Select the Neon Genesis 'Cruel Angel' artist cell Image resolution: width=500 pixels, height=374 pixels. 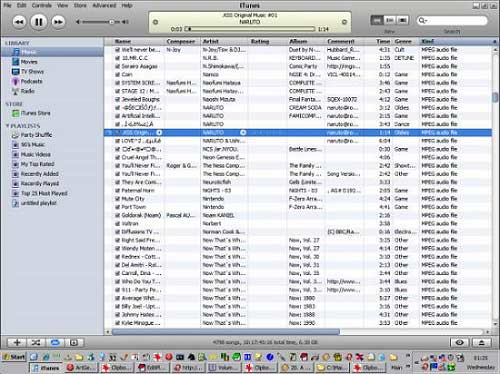point(224,157)
